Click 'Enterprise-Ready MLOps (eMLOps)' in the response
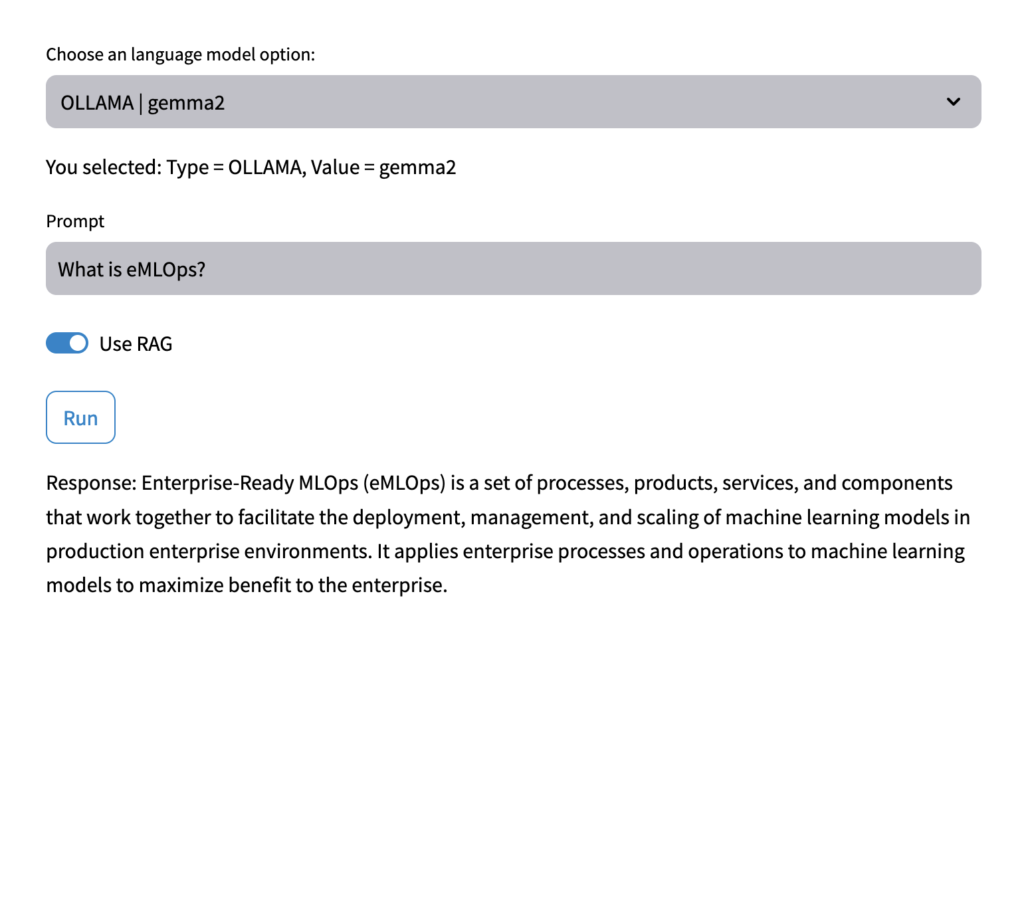The image size is (1030, 913). coord(294,483)
